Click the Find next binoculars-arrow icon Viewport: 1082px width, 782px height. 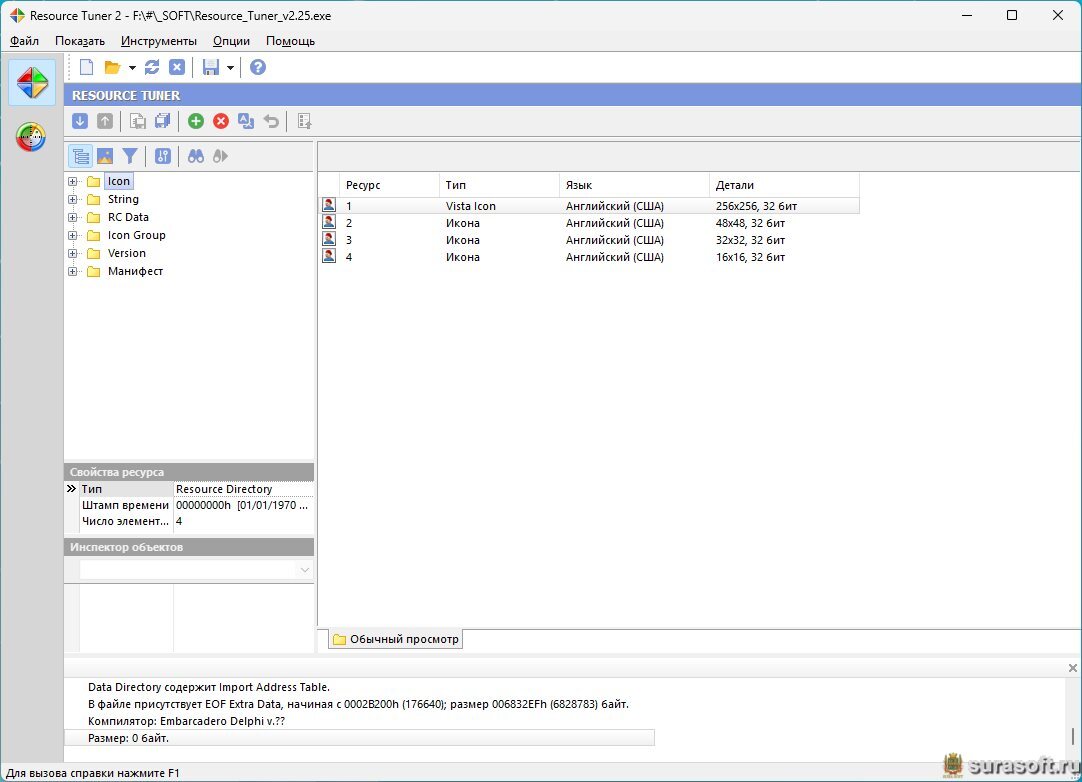(x=221, y=157)
